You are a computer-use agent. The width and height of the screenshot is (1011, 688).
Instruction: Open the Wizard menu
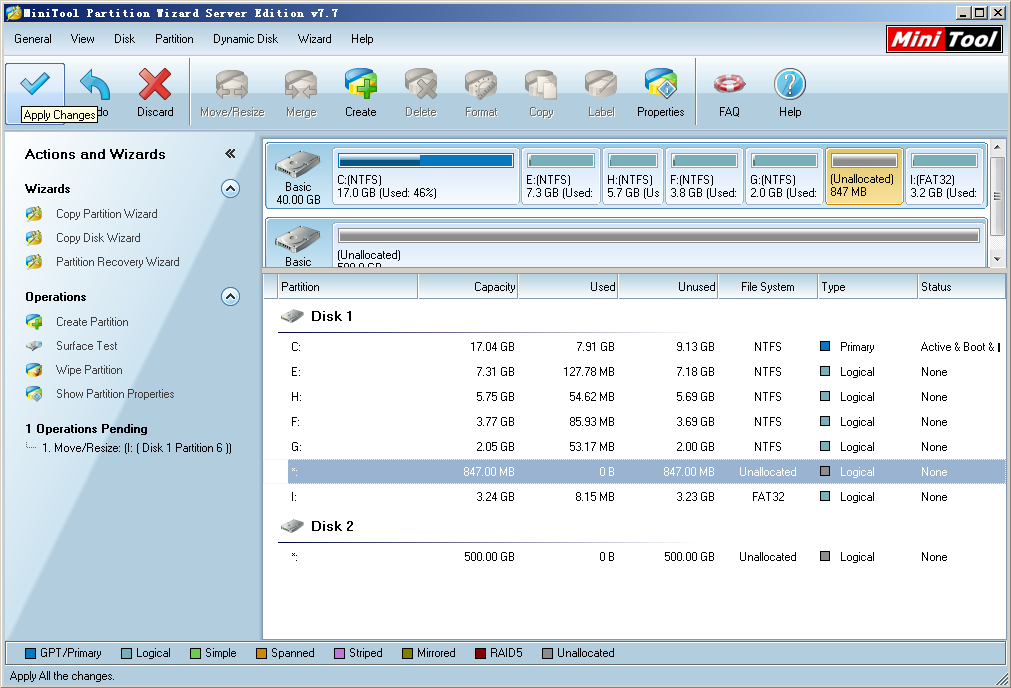315,39
